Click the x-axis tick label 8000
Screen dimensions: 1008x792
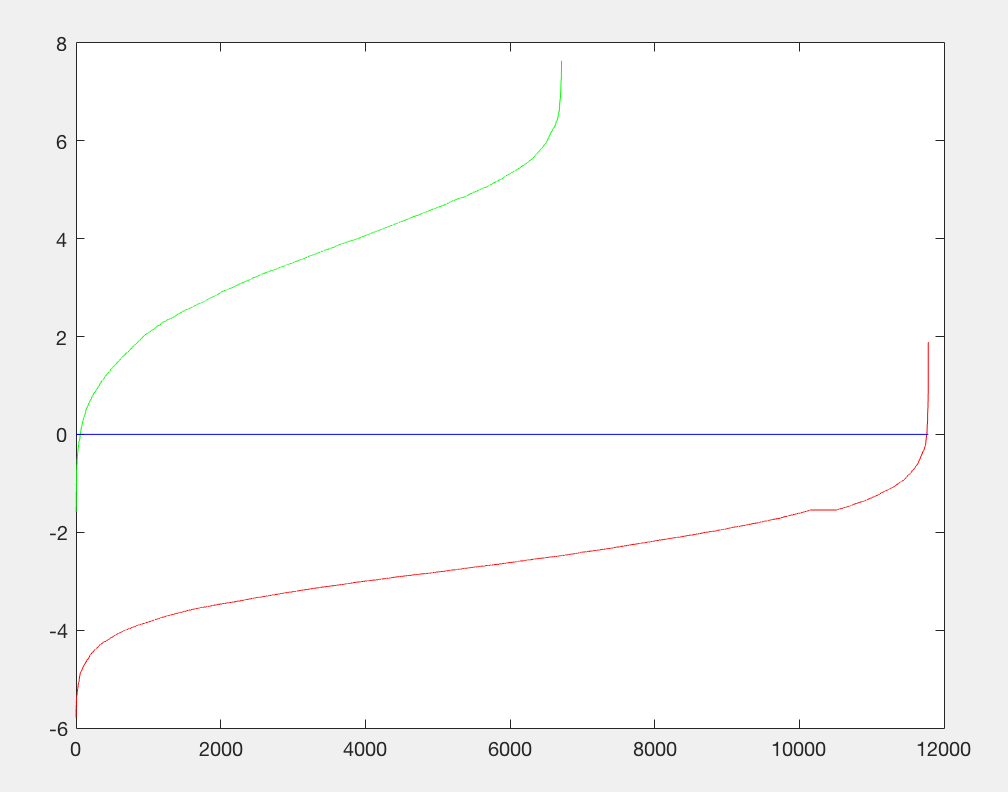coord(654,750)
